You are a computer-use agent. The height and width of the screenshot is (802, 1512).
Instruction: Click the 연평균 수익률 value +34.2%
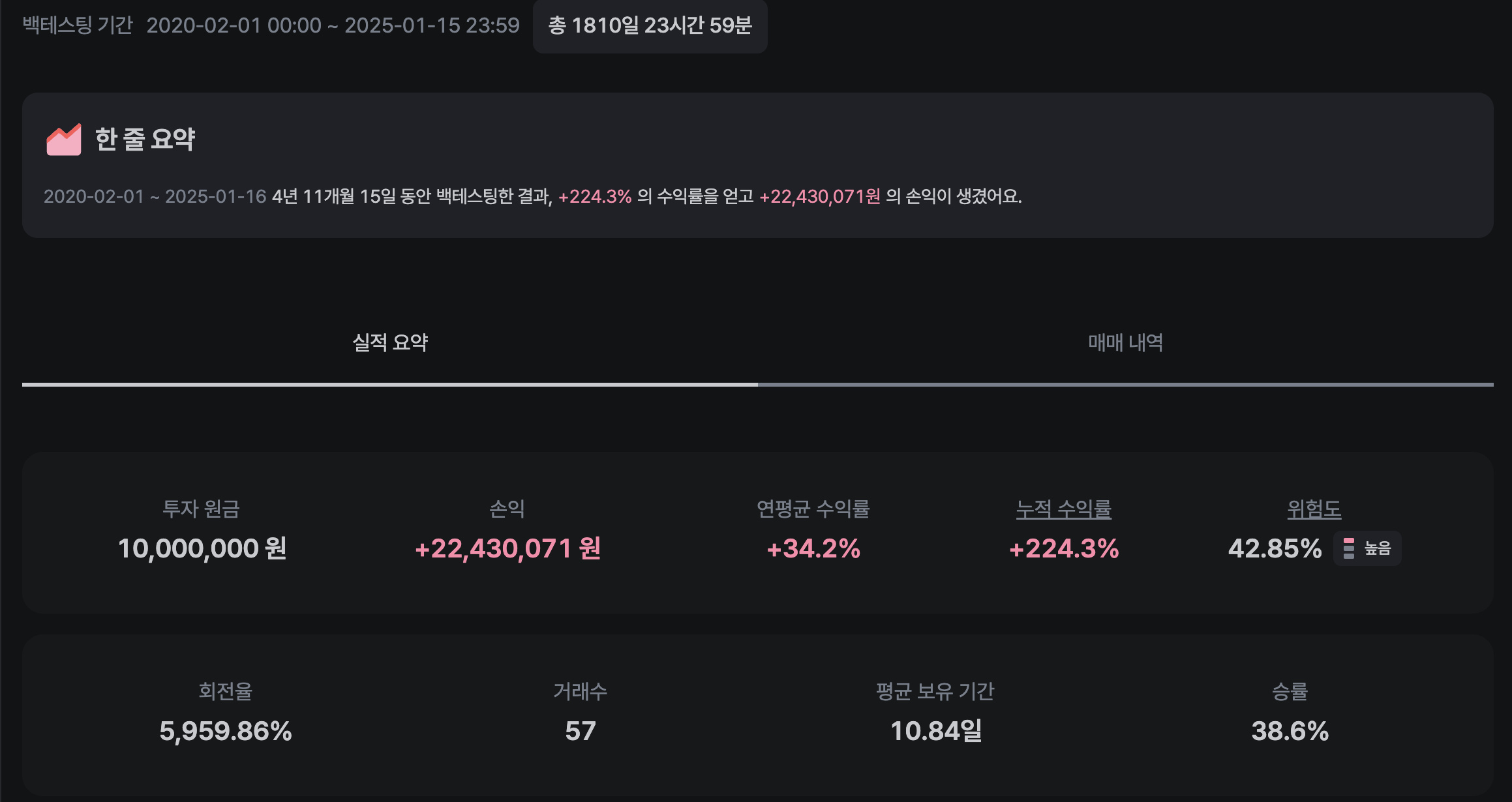[x=813, y=548]
